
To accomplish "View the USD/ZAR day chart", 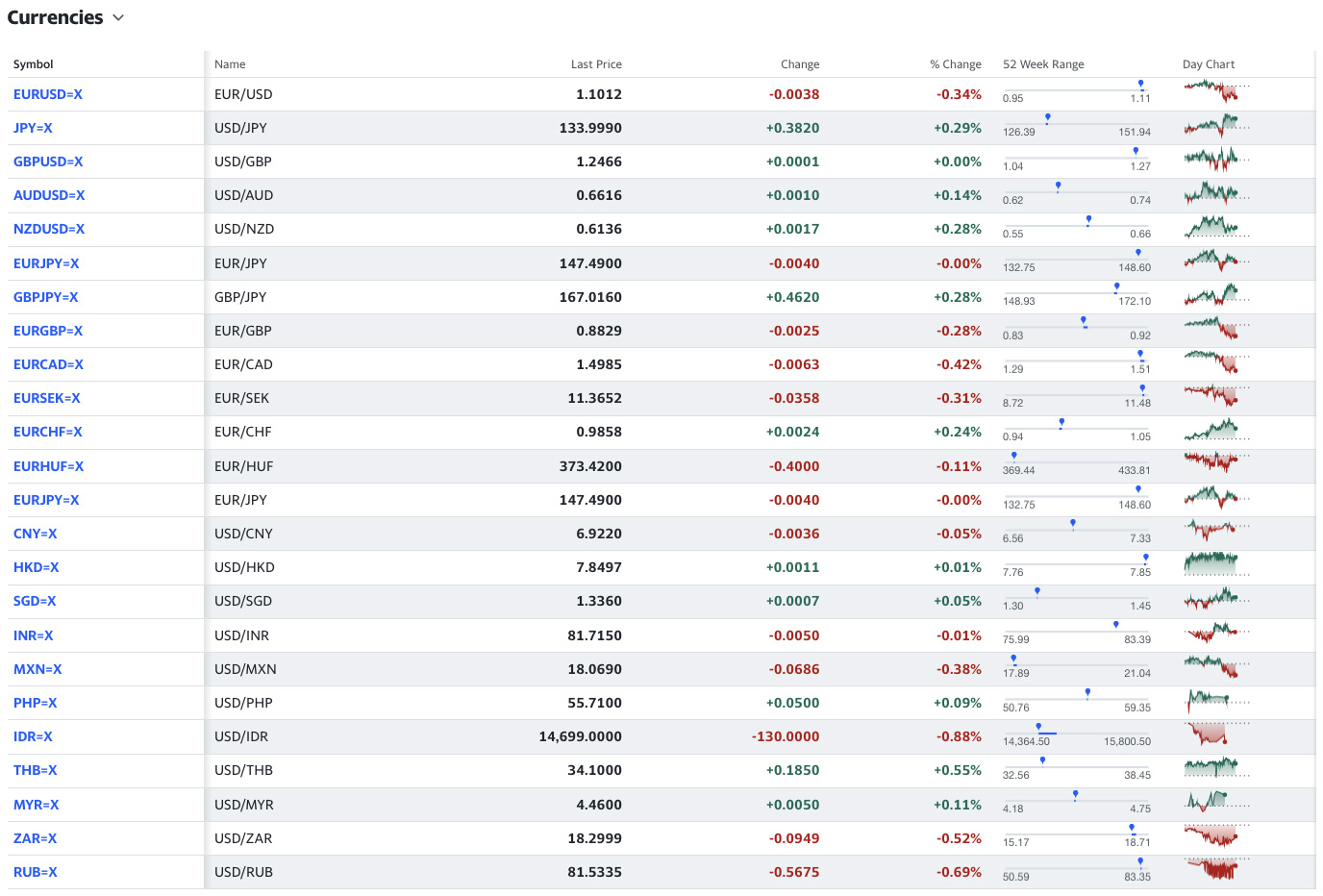I will [x=1214, y=837].
